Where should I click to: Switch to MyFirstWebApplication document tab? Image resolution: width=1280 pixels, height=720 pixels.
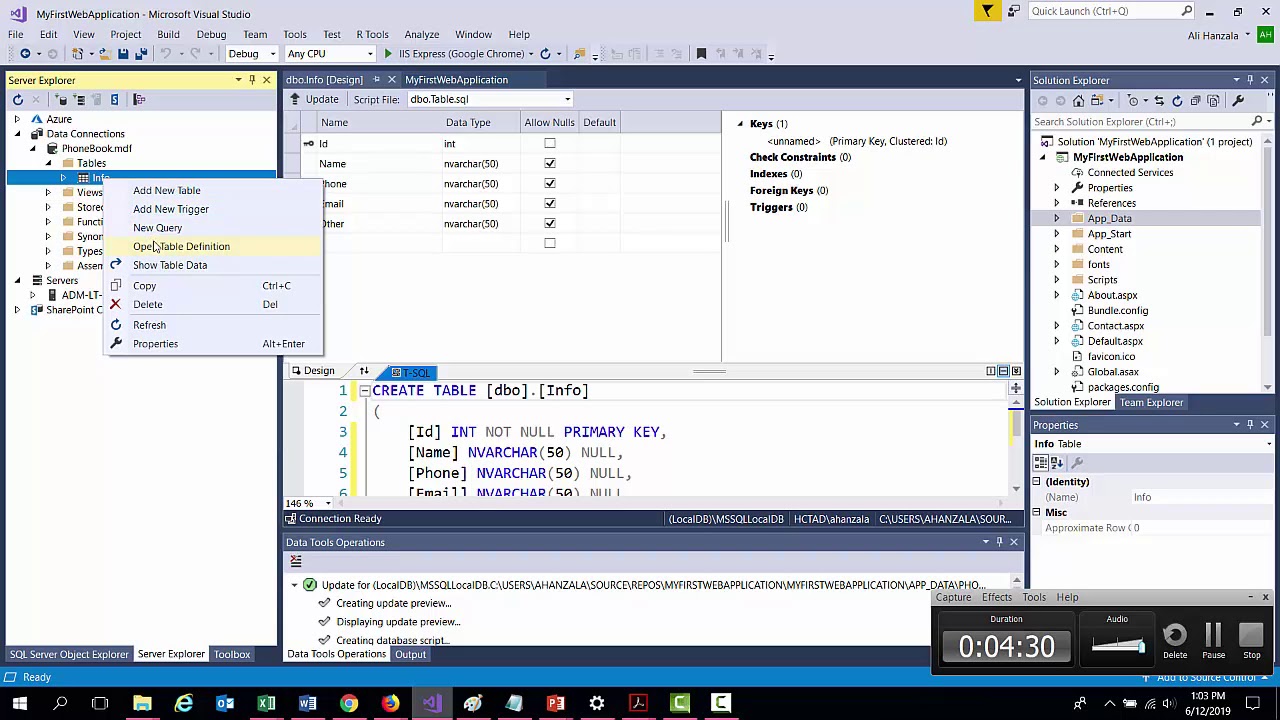point(457,80)
